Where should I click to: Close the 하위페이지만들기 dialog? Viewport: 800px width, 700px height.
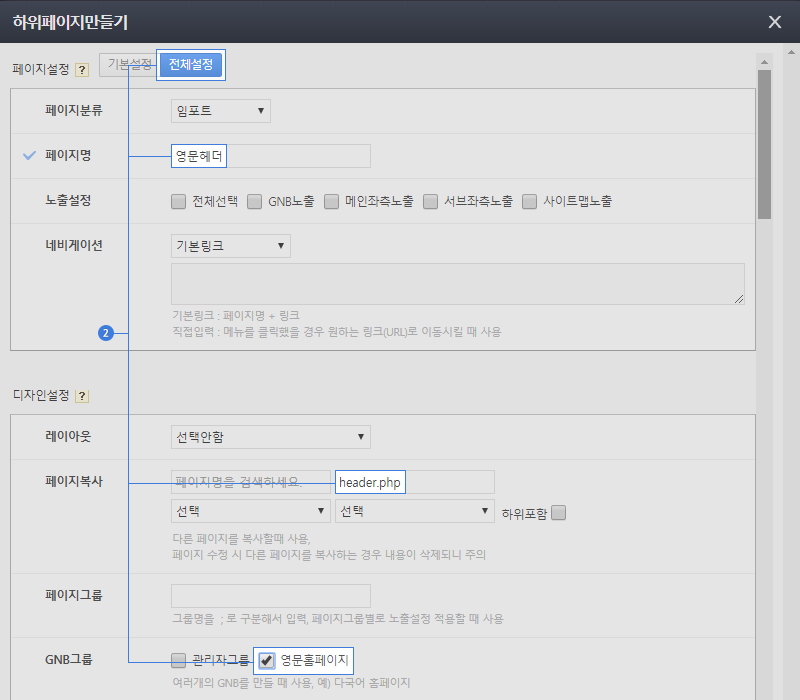click(x=774, y=21)
